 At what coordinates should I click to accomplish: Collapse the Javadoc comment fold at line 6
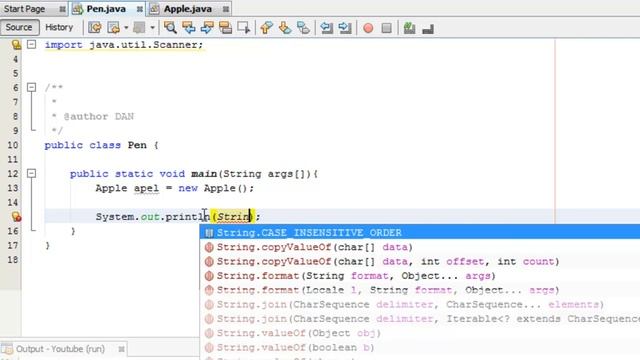coord(31,87)
